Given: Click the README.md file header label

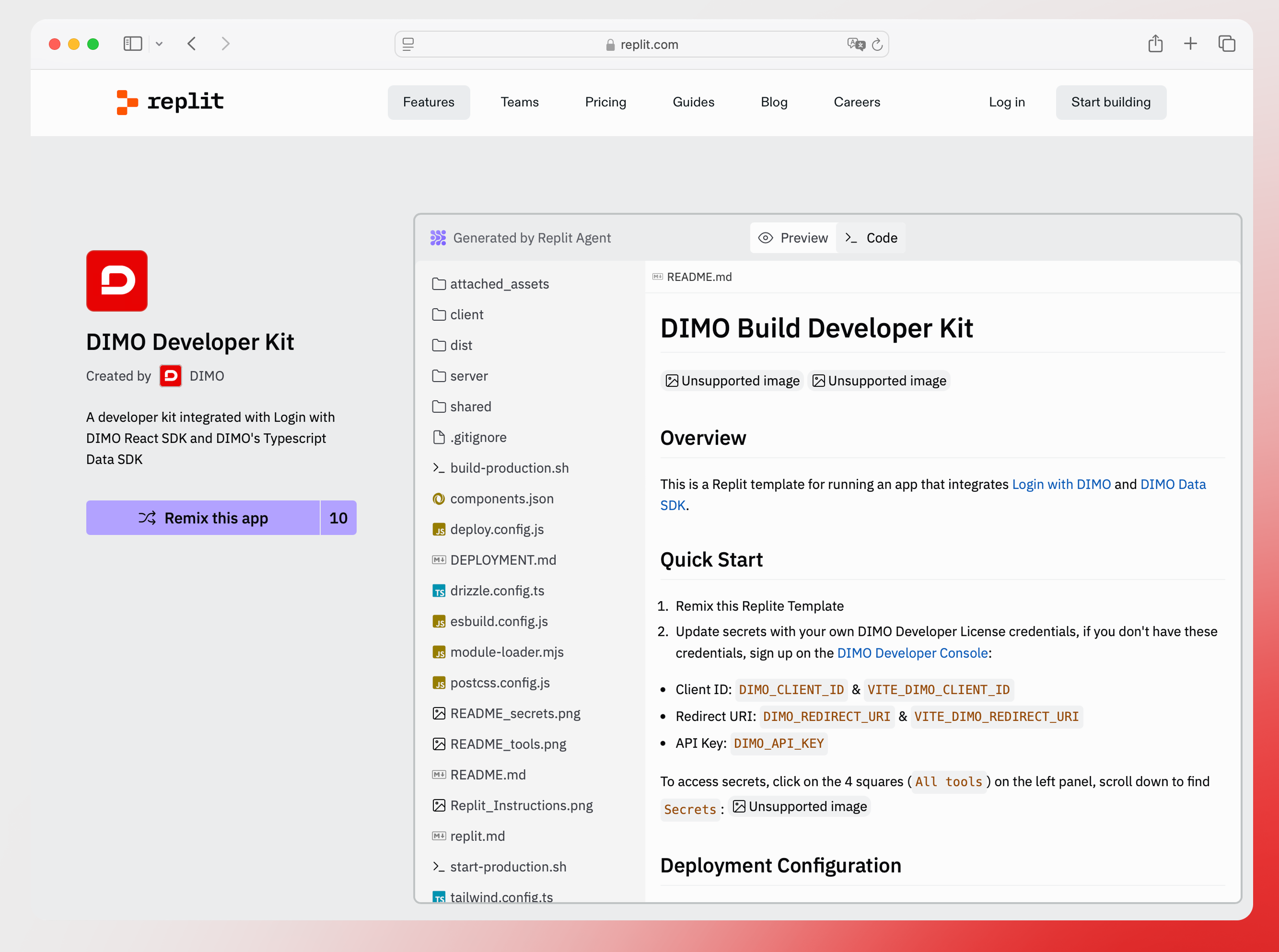Looking at the screenshot, I should point(692,277).
